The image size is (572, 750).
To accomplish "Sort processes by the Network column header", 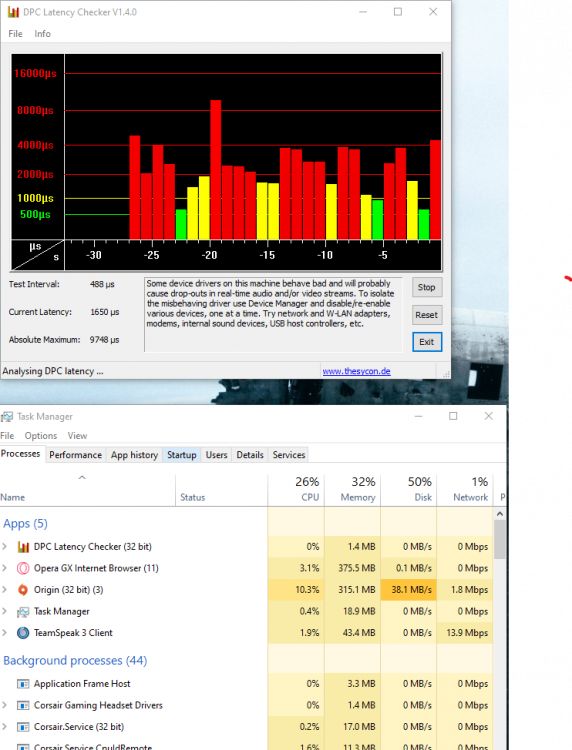I will (x=465, y=489).
